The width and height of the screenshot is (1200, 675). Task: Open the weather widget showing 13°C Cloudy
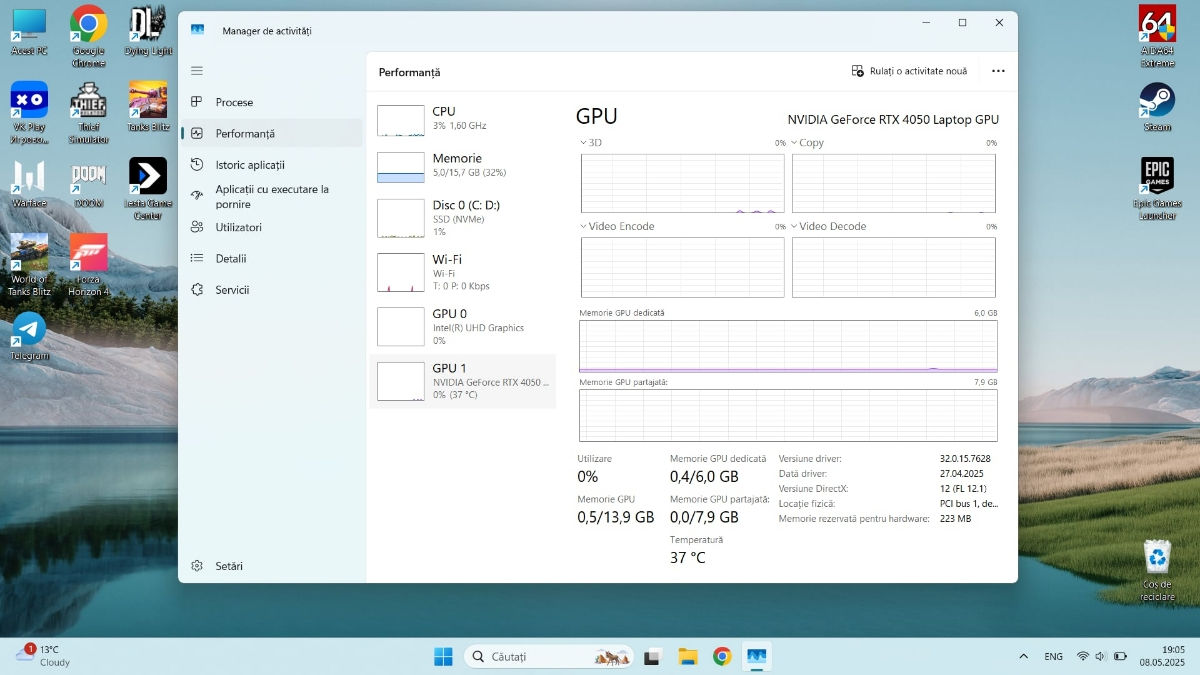pos(44,656)
